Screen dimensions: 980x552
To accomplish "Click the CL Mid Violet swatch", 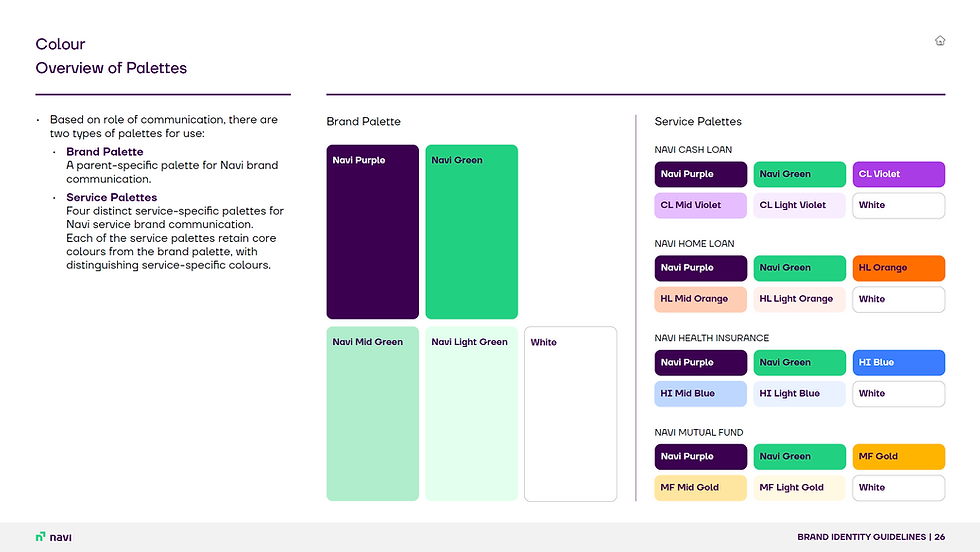I will click(x=701, y=206).
